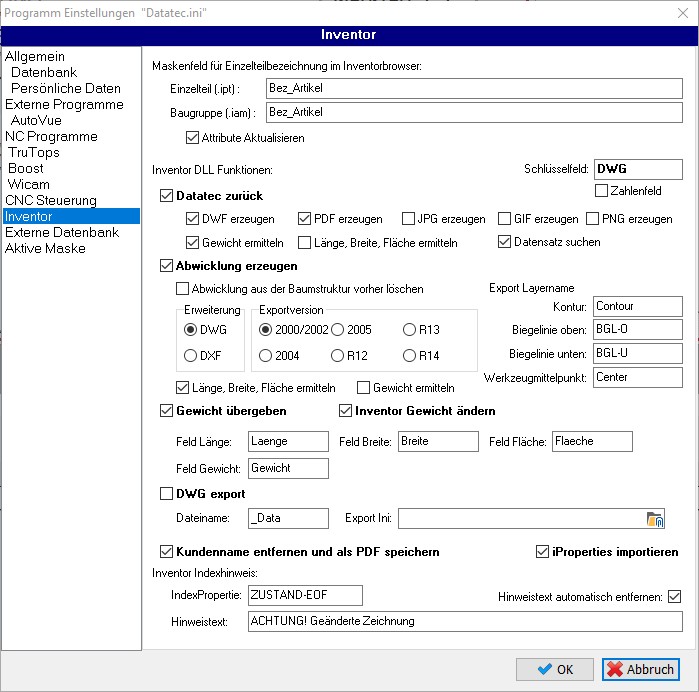The height and width of the screenshot is (692, 699).
Task: Toggle iProperties importieren checkbox
Action: coord(542,552)
